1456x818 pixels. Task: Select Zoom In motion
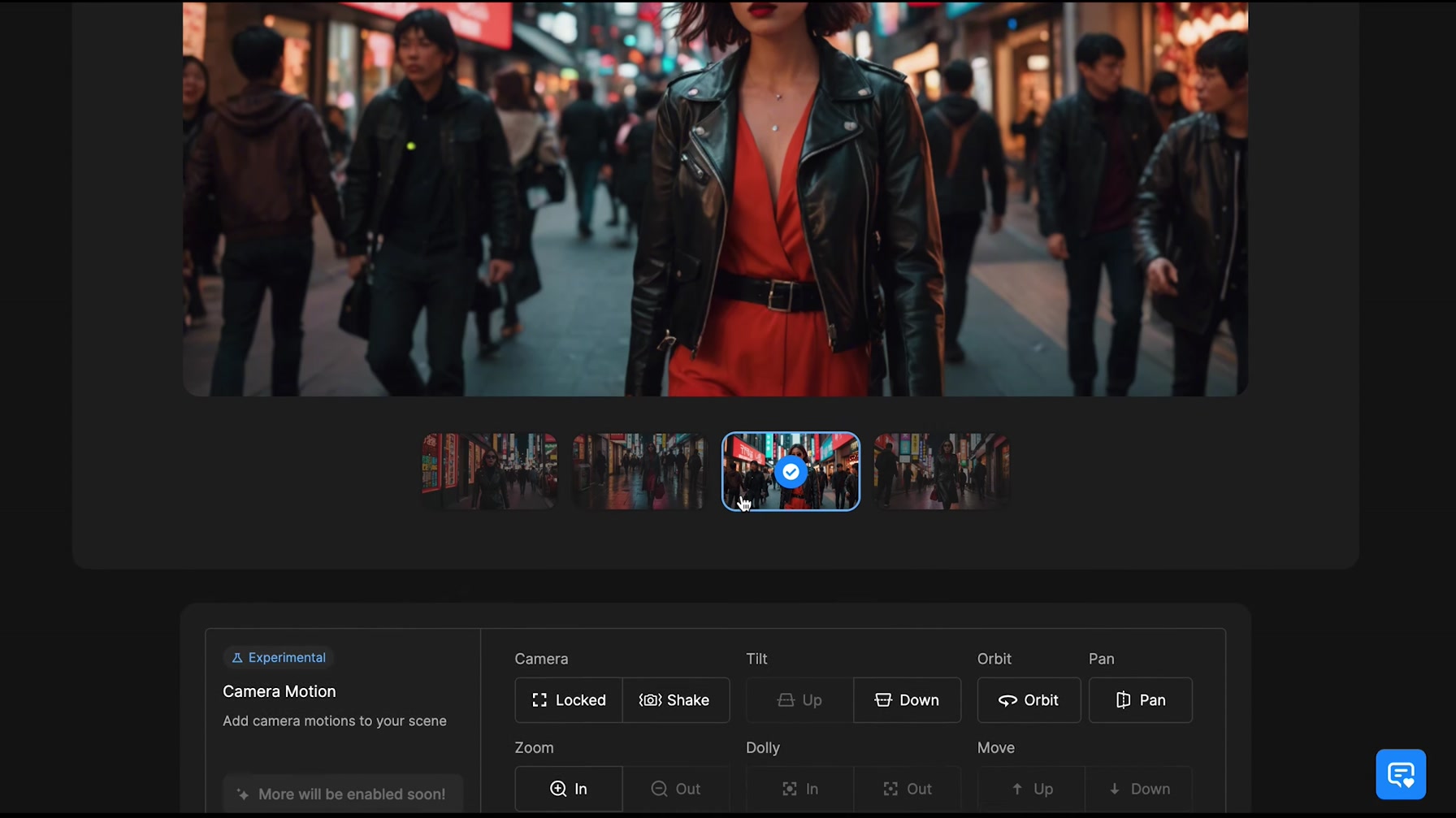569,789
